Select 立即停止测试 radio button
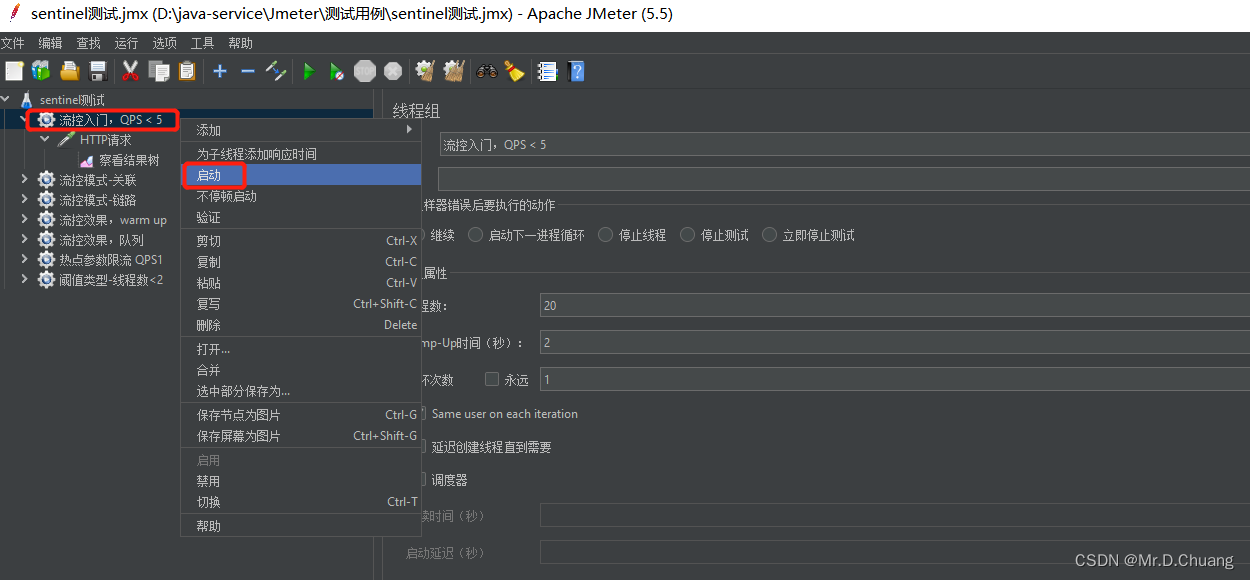The width and height of the screenshot is (1250, 580). coord(769,235)
